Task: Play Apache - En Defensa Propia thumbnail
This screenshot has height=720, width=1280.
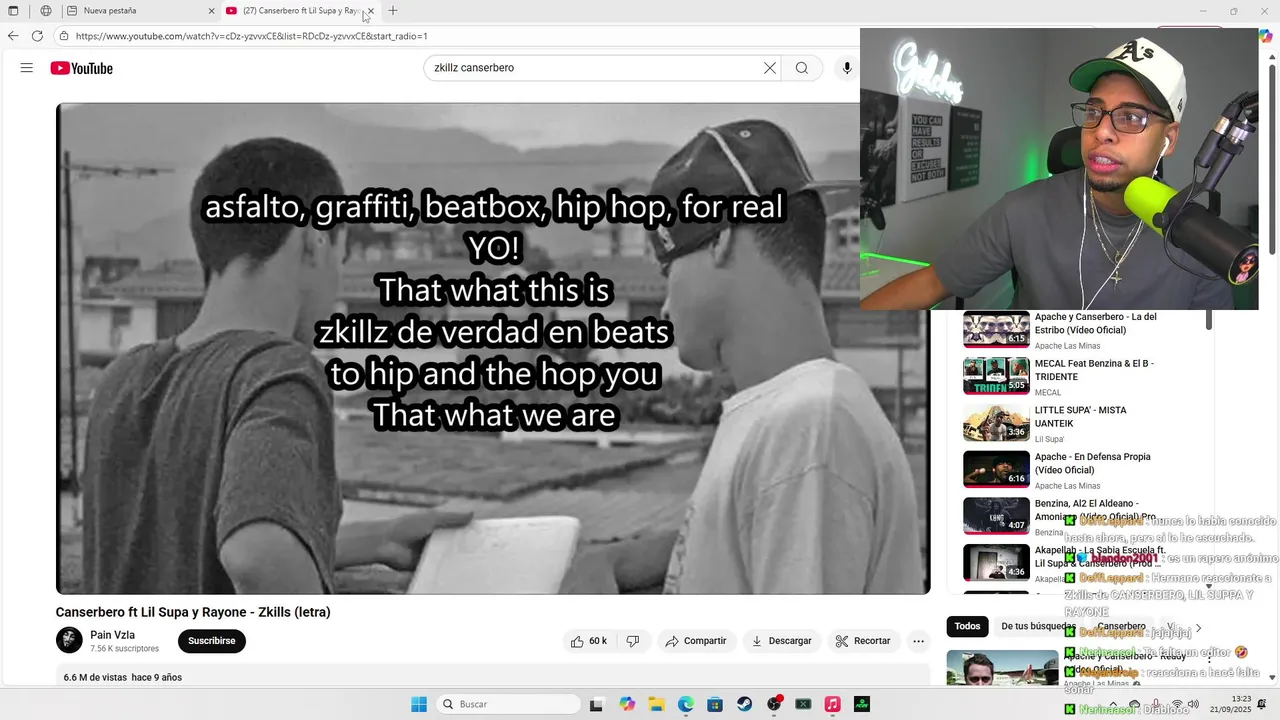Action: click(x=996, y=469)
